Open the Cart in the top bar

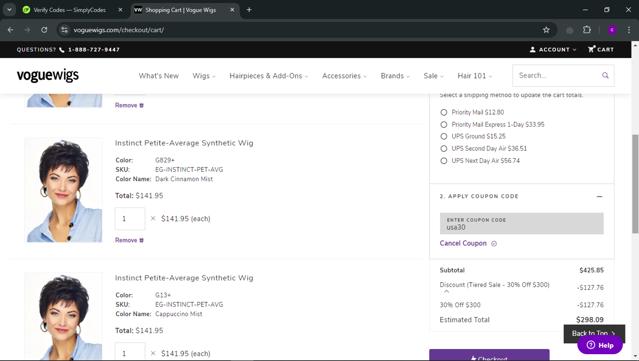pyautogui.click(x=601, y=50)
